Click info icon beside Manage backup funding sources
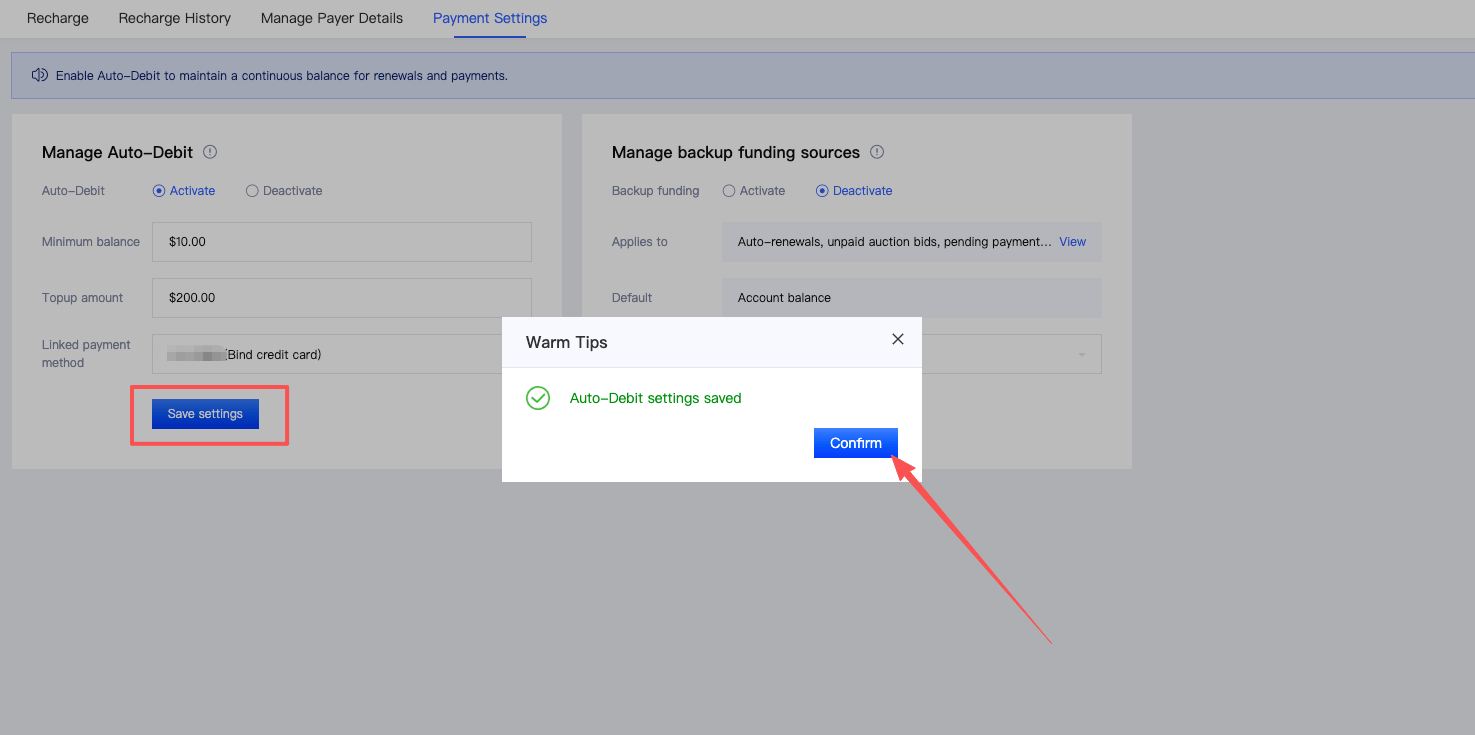The height and width of the screenshot is (735, 1475). (x=877, y=152)
